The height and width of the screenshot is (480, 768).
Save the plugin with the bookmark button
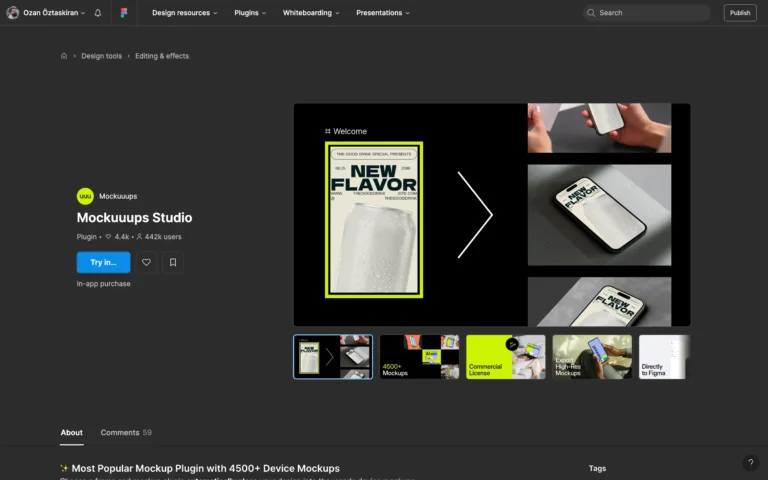pyautogui.click(x=173, y=263)
